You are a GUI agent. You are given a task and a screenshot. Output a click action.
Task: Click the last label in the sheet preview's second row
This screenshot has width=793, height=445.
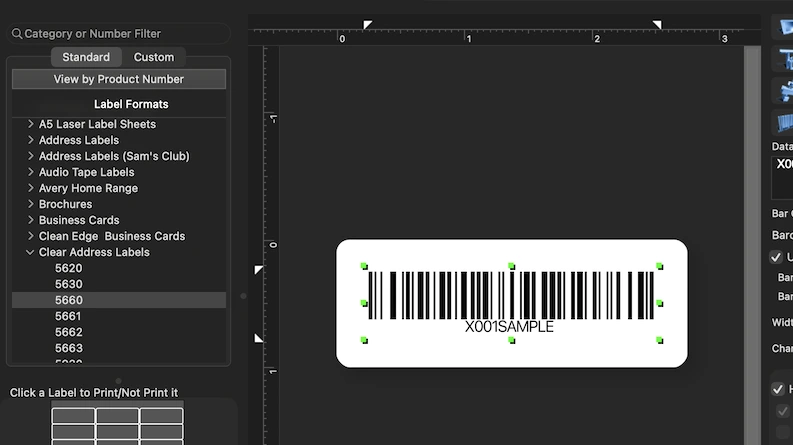(161, 432)
